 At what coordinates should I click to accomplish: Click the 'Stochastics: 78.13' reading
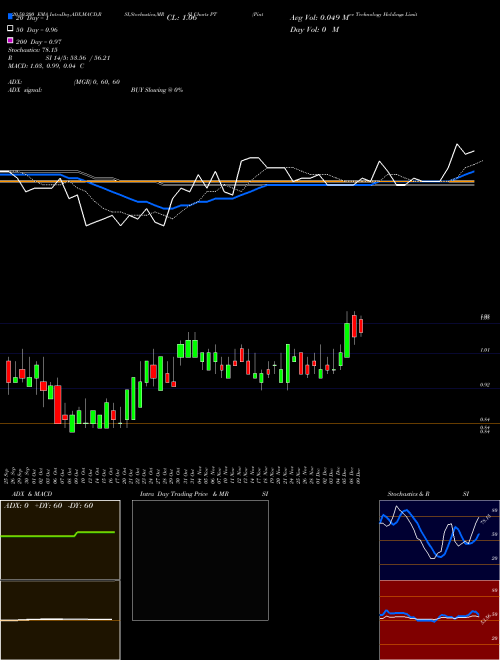[33, 50]
